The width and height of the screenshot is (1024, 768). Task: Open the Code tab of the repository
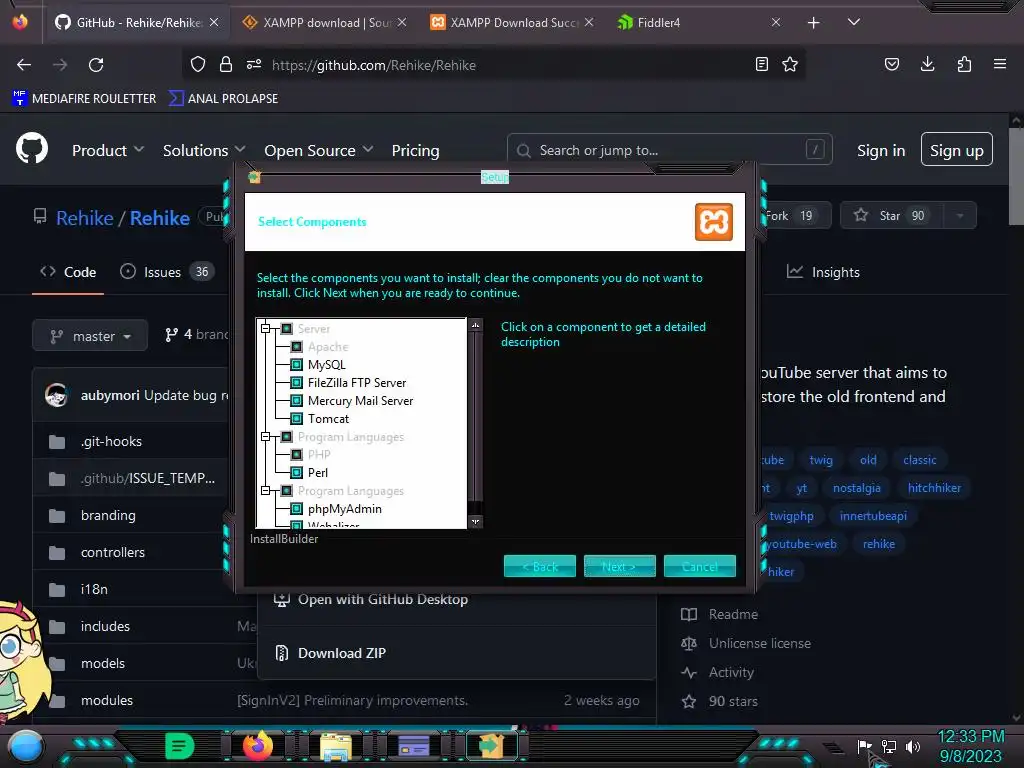click(68, 272)
